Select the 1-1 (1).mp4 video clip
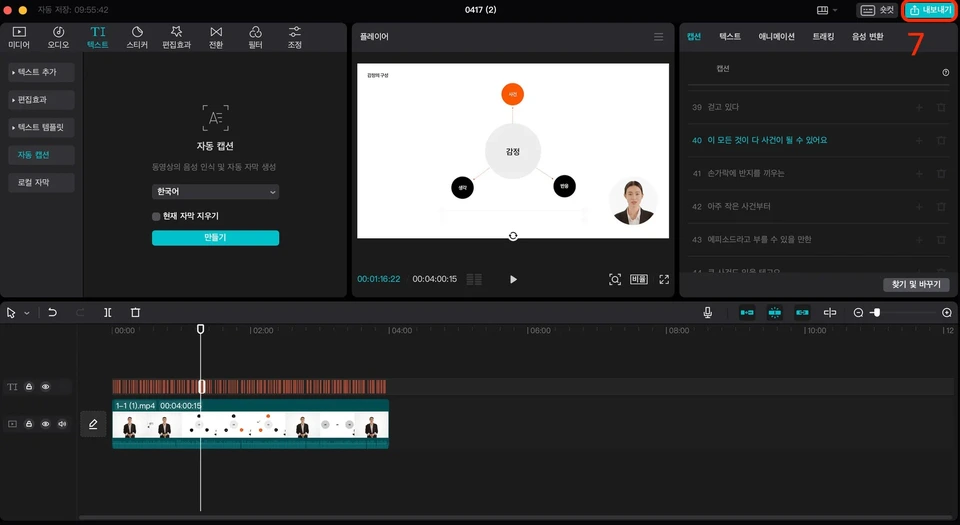 tap(250, 424)
